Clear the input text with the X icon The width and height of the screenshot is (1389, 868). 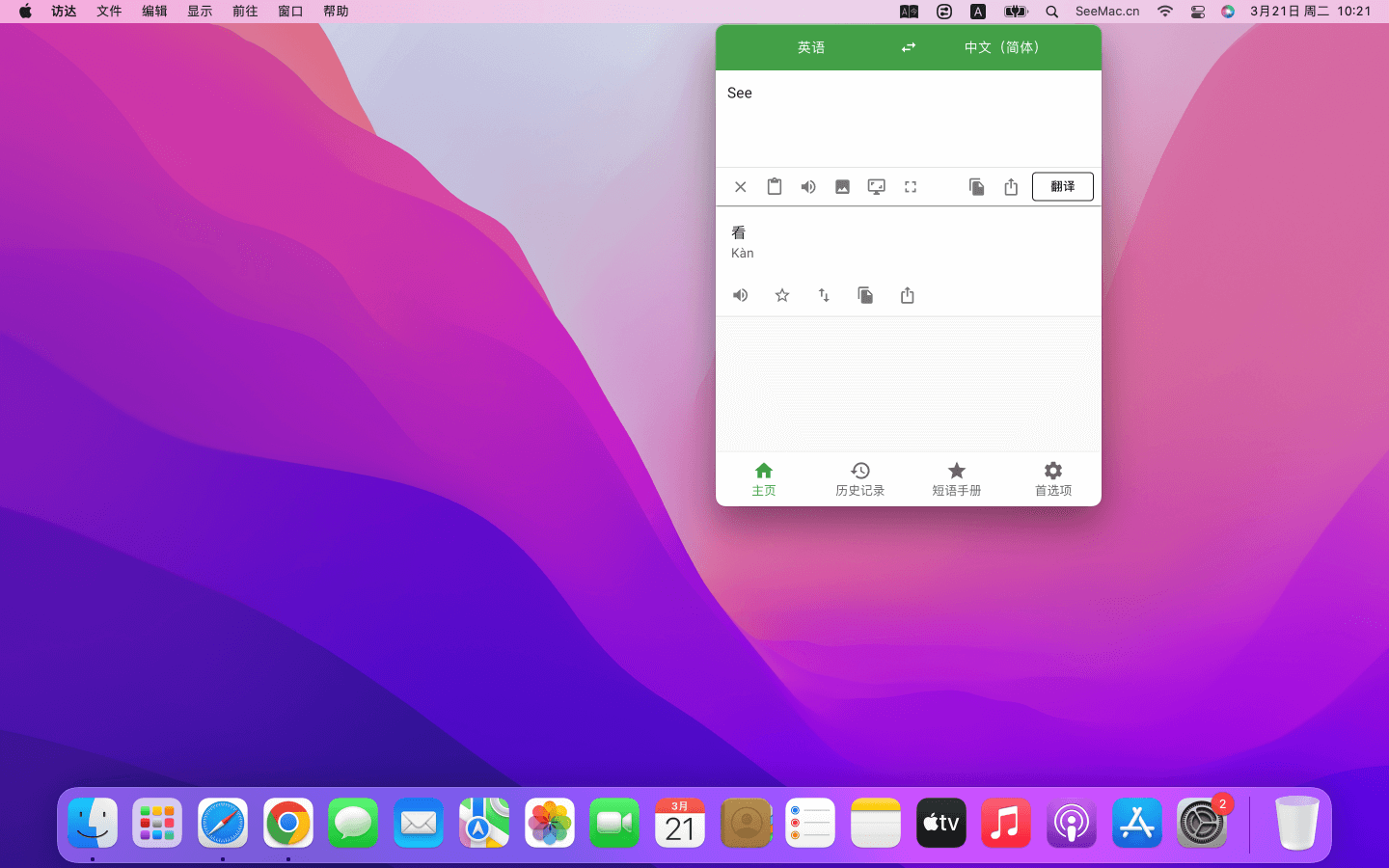pos(740,187)
